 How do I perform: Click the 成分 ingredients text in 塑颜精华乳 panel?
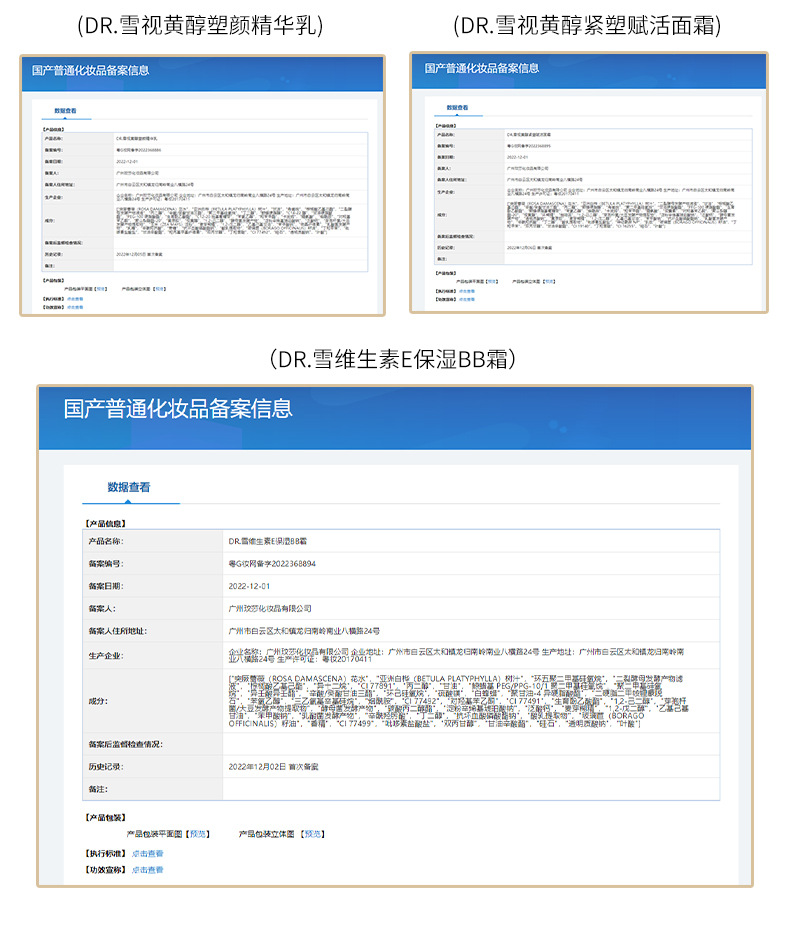(x=234, y=221)
